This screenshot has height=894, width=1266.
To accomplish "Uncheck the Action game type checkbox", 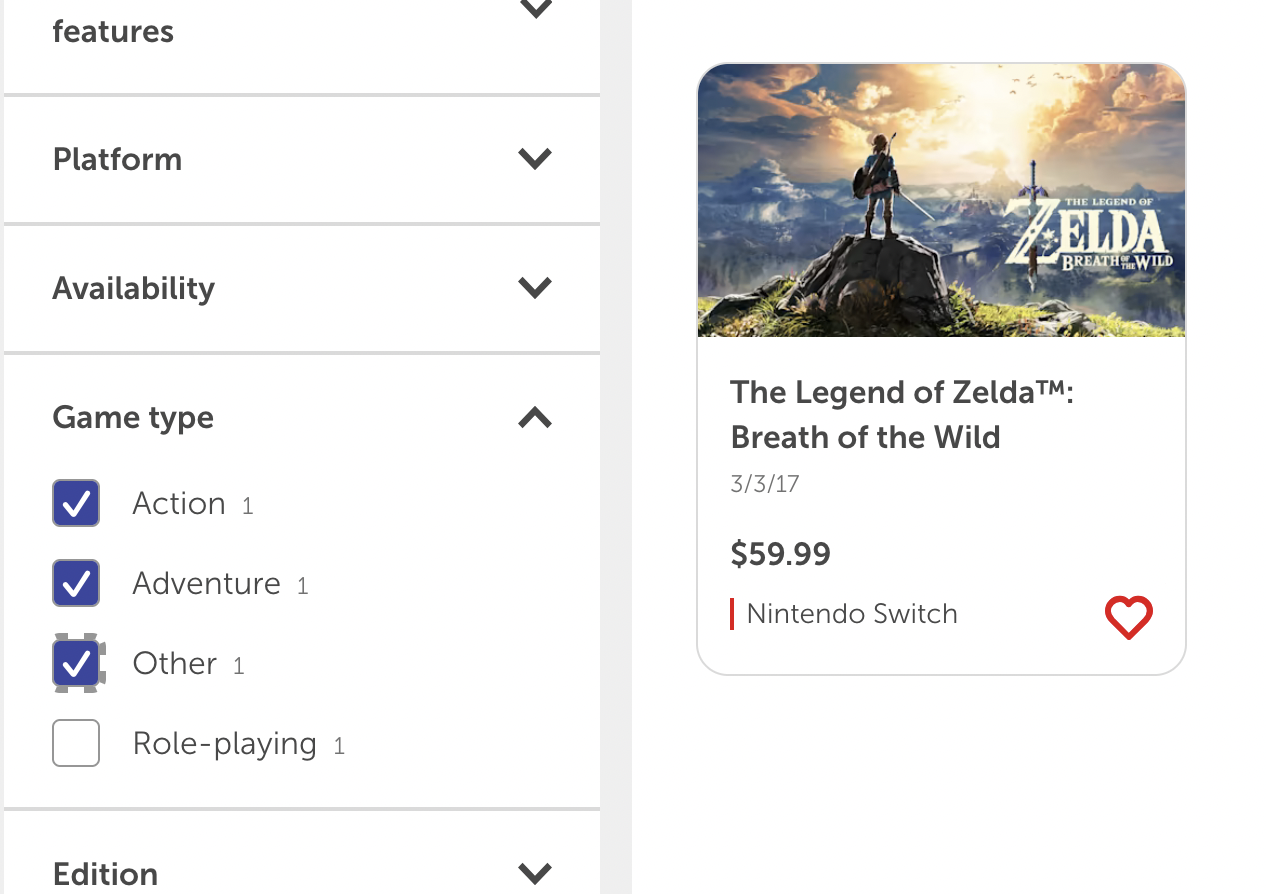I will (76, 503).
